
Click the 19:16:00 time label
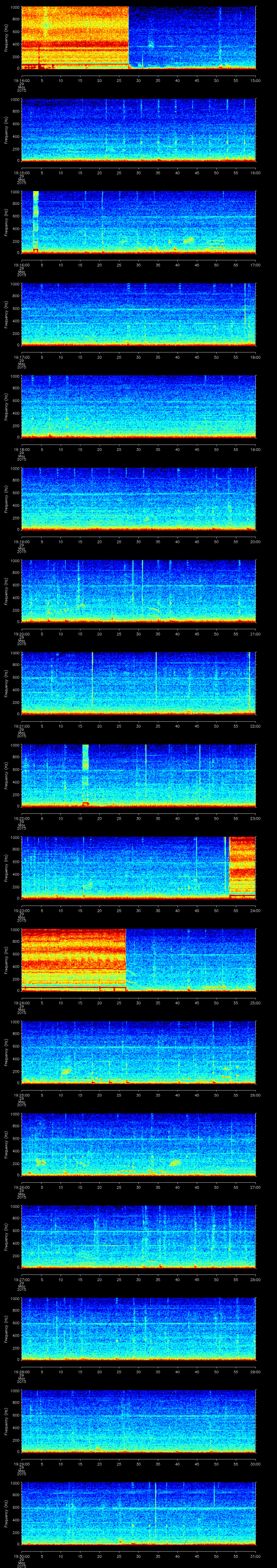21,265
